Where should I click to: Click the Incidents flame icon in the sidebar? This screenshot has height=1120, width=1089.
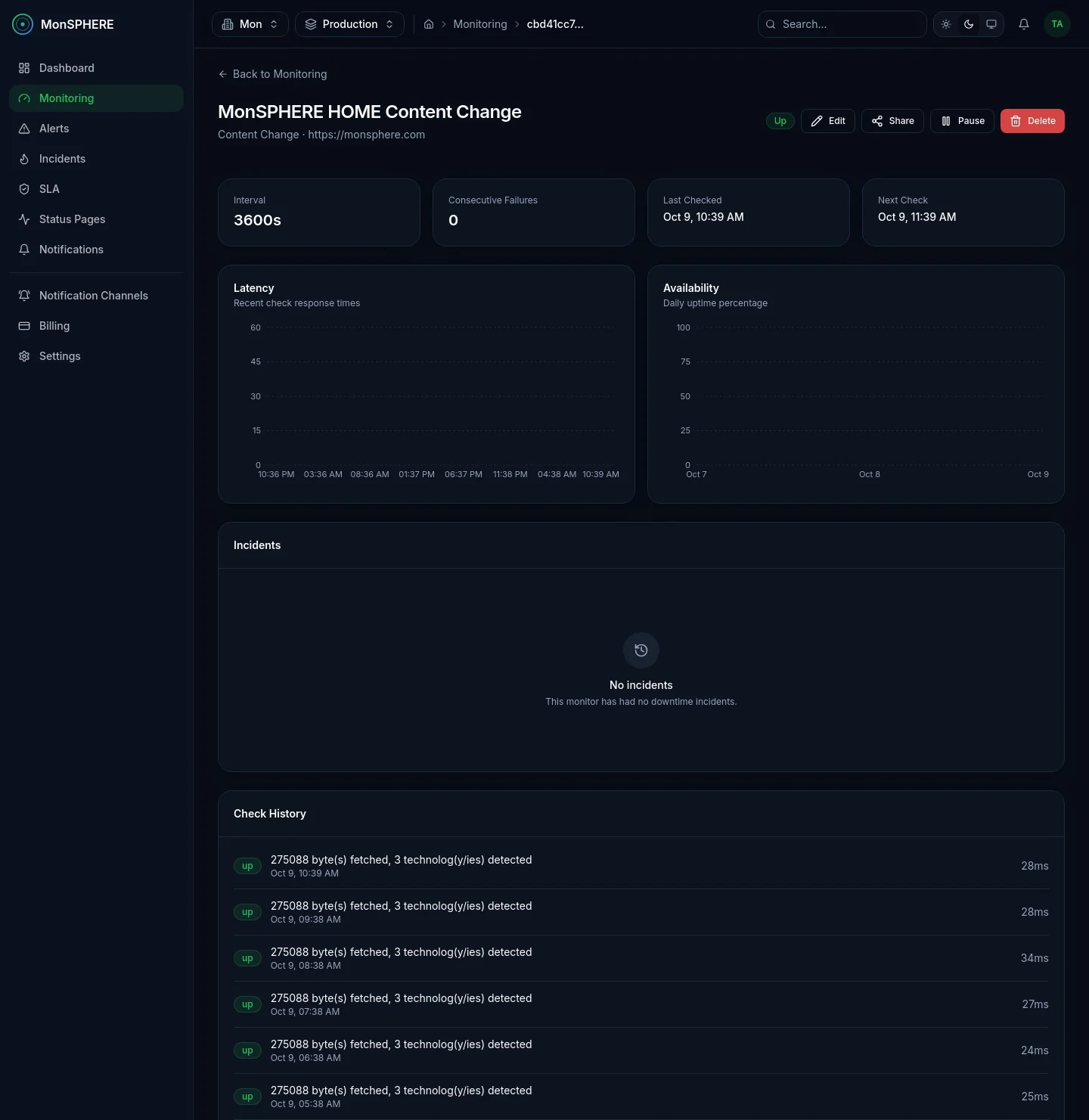click(24, 159)
